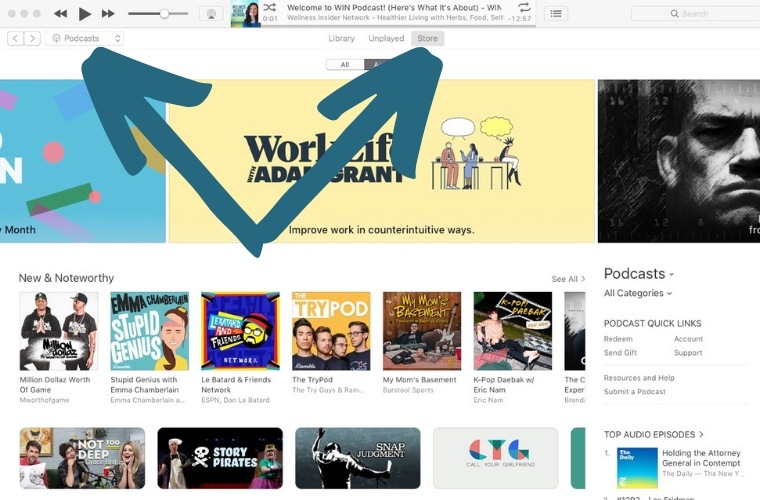Click the Mworthofgame author text

click(x=44, y=400)
